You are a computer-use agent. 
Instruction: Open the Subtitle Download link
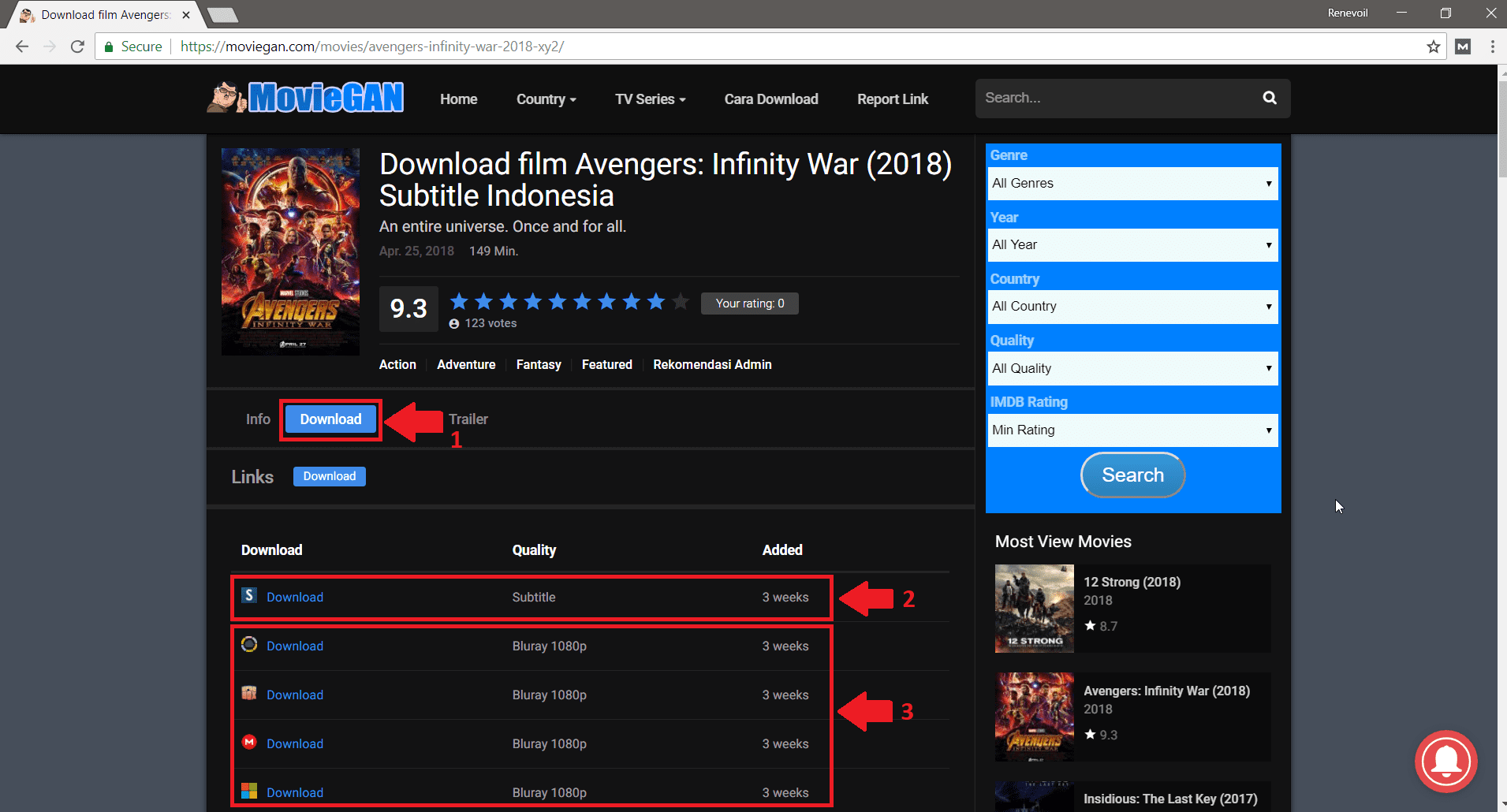[295, 598]
